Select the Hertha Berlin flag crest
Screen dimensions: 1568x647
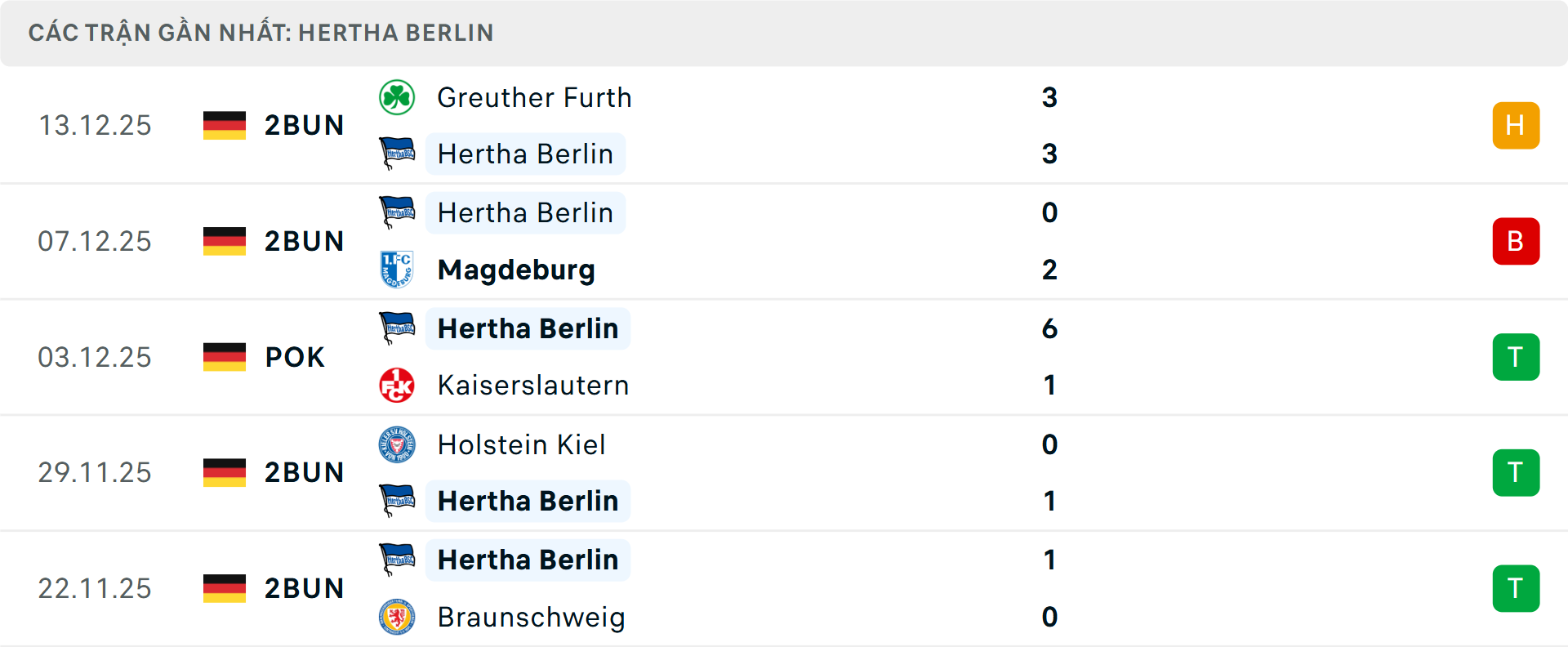(x=397, y=154)
